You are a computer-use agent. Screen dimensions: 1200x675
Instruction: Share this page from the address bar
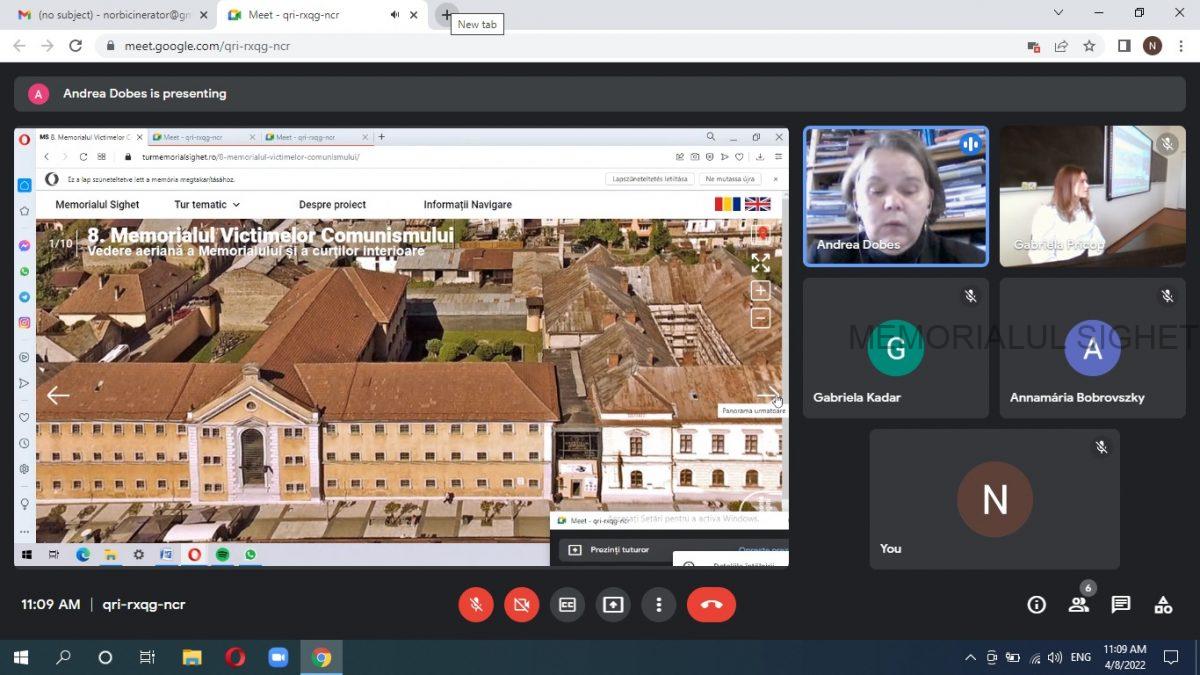pos(1061,46)
